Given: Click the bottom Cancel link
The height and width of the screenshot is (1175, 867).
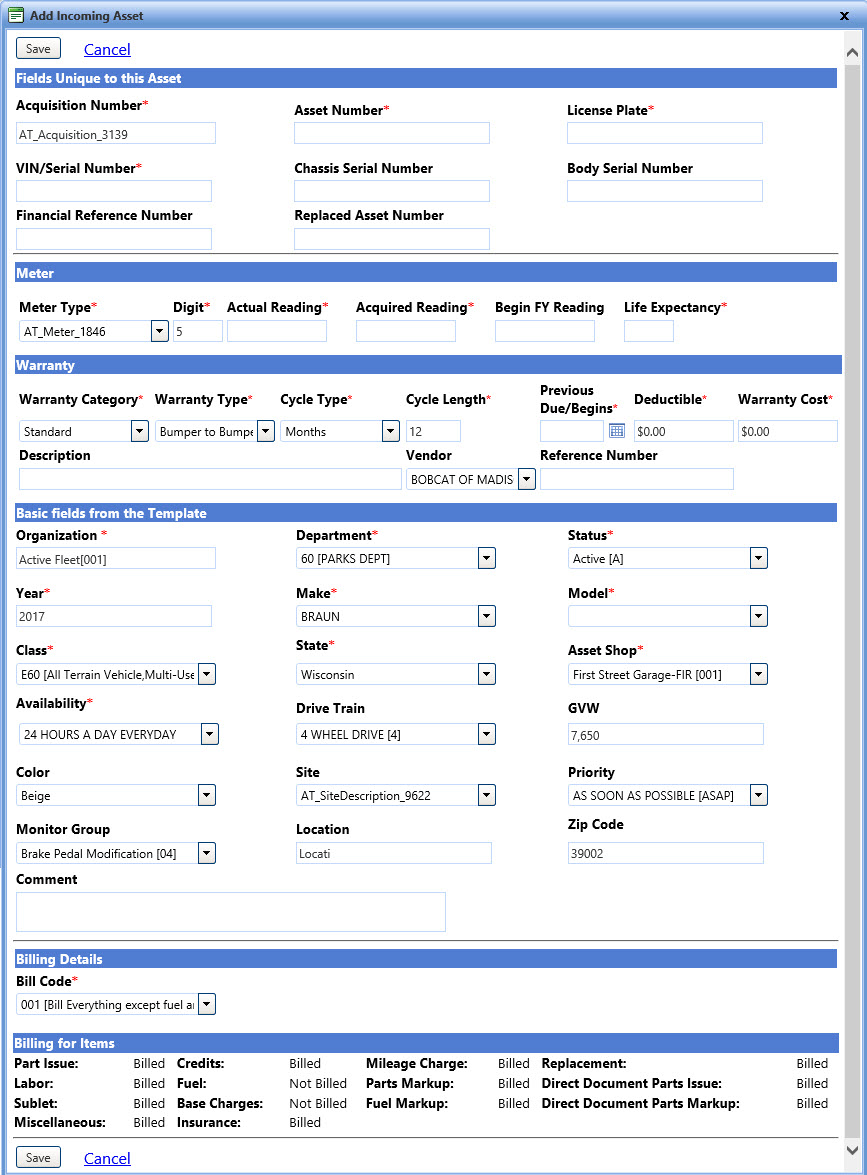Looking at the screenshot, I should [107, 1159].
